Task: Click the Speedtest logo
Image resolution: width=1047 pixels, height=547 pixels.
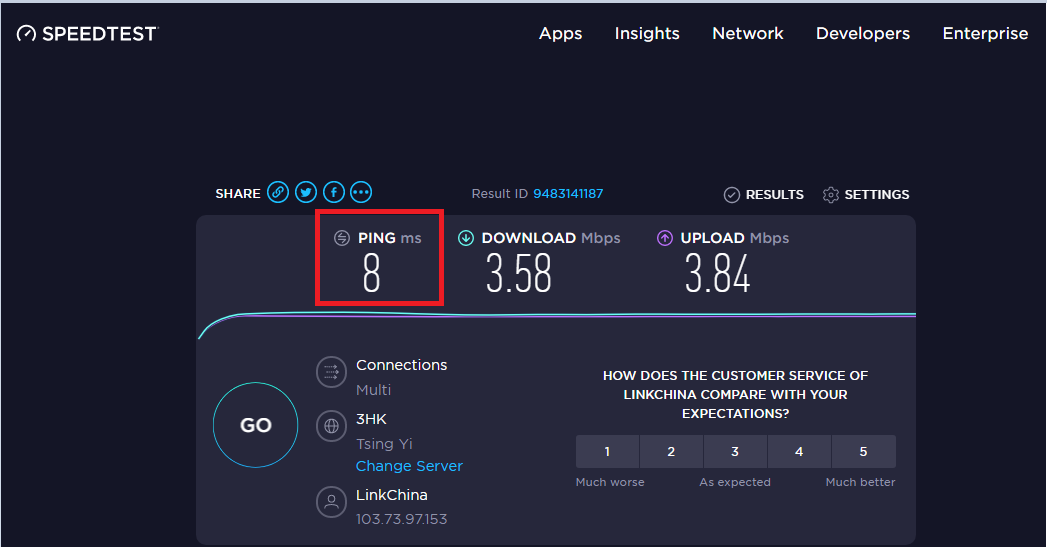Action: 87,33
